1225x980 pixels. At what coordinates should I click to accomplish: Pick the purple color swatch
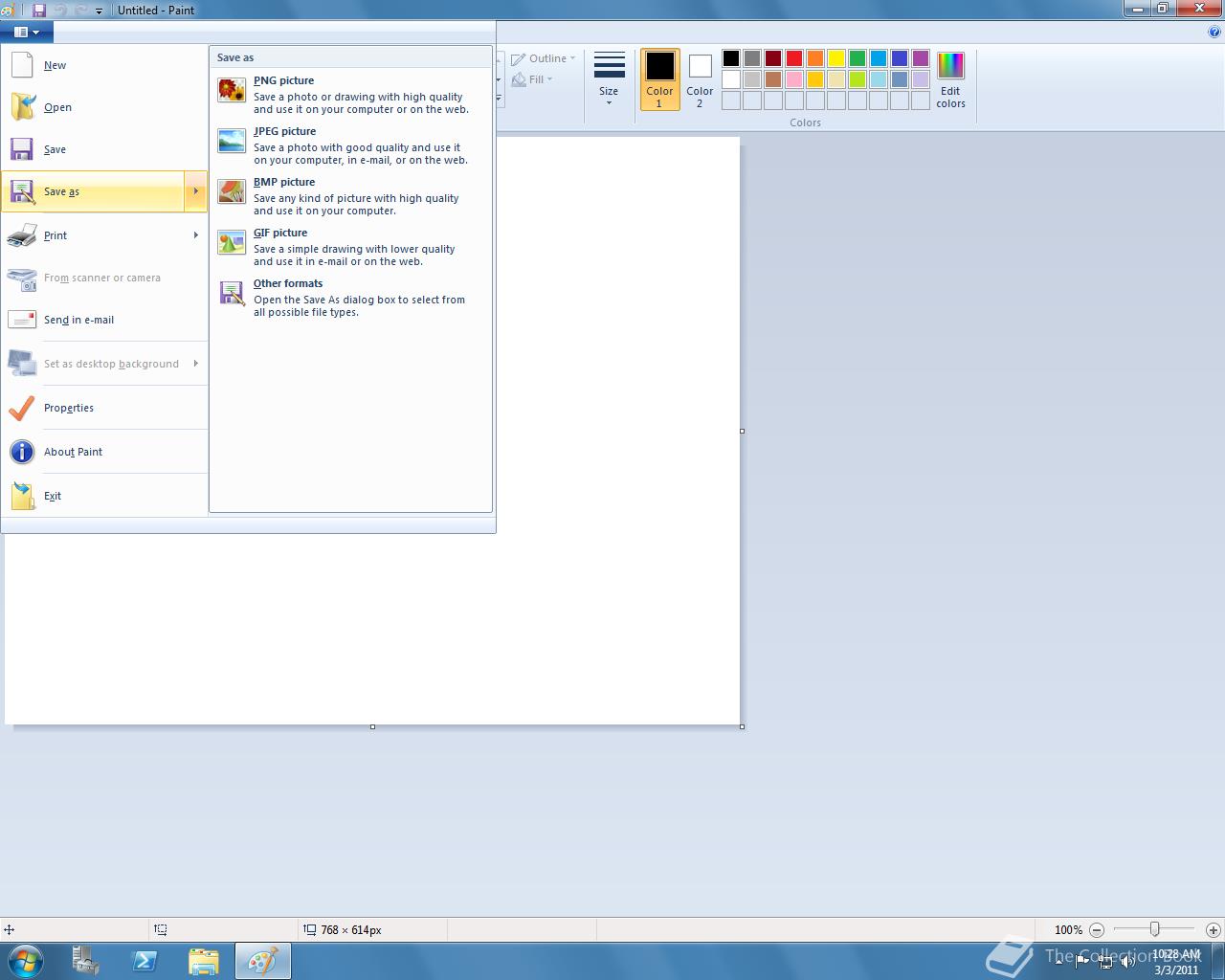pos(921,58)
